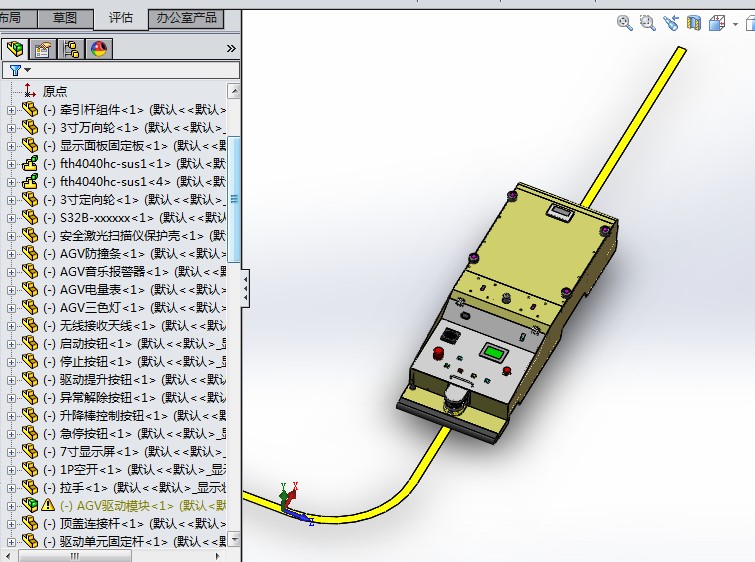Click the AGV vehicle model in viewport
The height and width of the screenshot is (562, 755).
pos(506,313)
